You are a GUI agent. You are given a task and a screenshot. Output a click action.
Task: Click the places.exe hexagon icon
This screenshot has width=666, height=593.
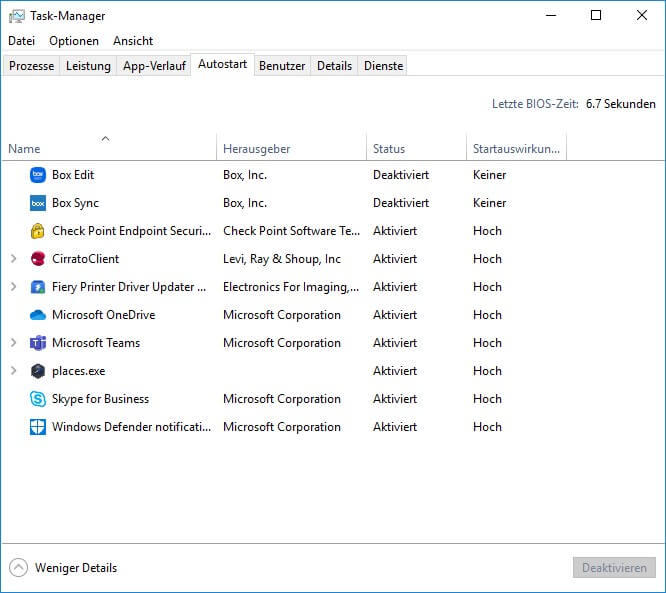tap(38, 371)
